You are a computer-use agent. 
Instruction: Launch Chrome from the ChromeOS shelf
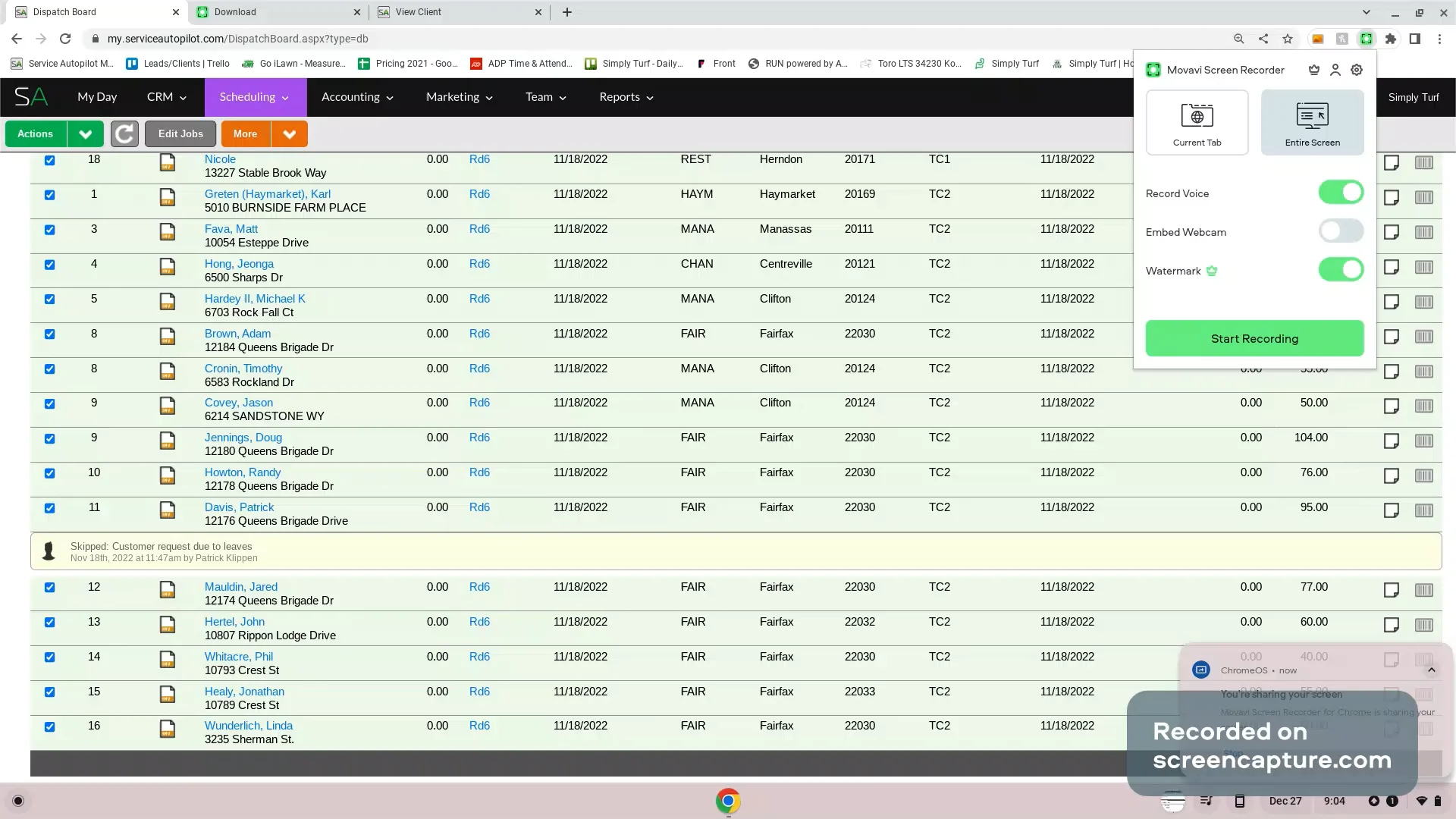pyautogui.click(x=727, y=801)
